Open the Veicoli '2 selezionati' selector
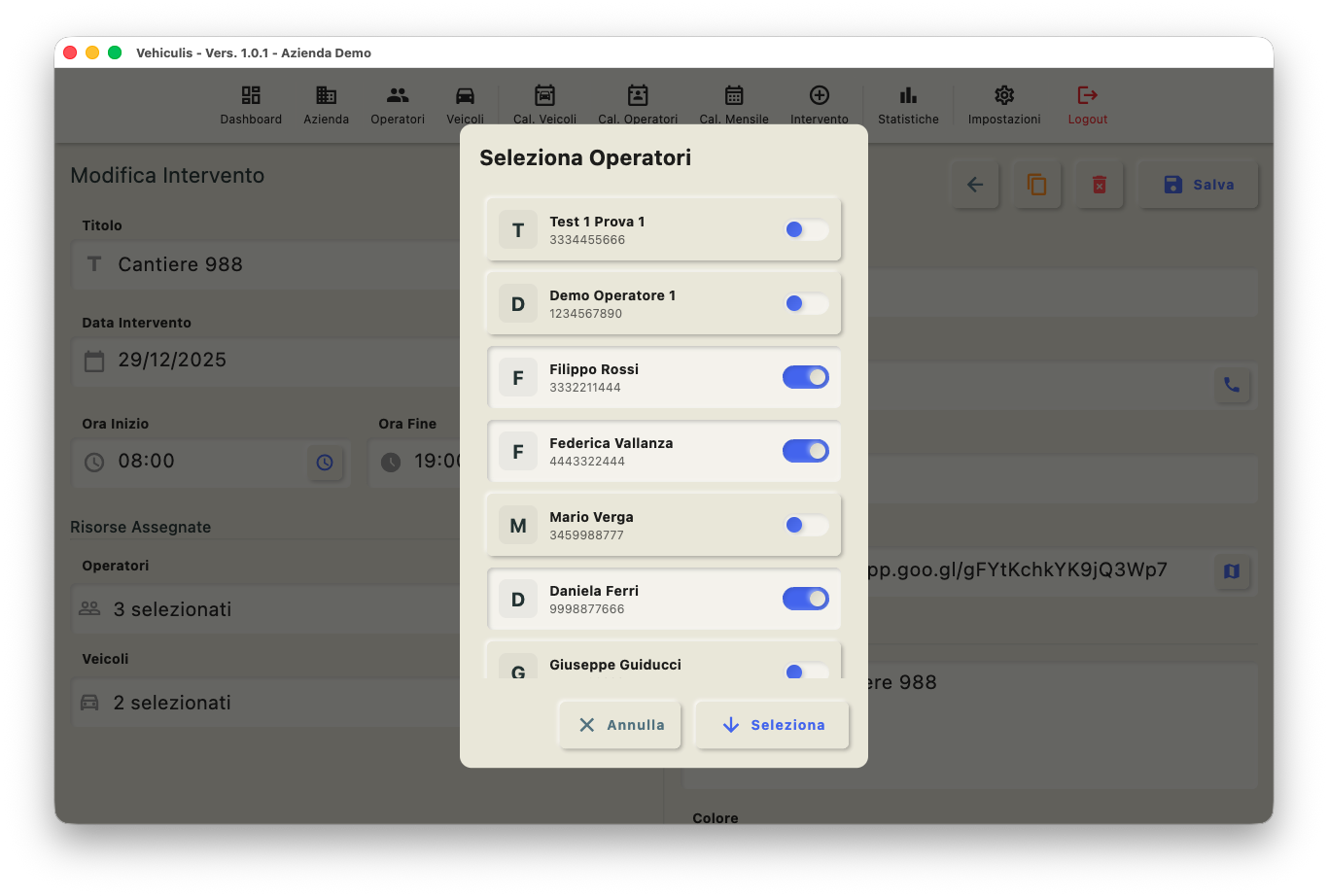 pyautogui.click(x=262, y=703)
